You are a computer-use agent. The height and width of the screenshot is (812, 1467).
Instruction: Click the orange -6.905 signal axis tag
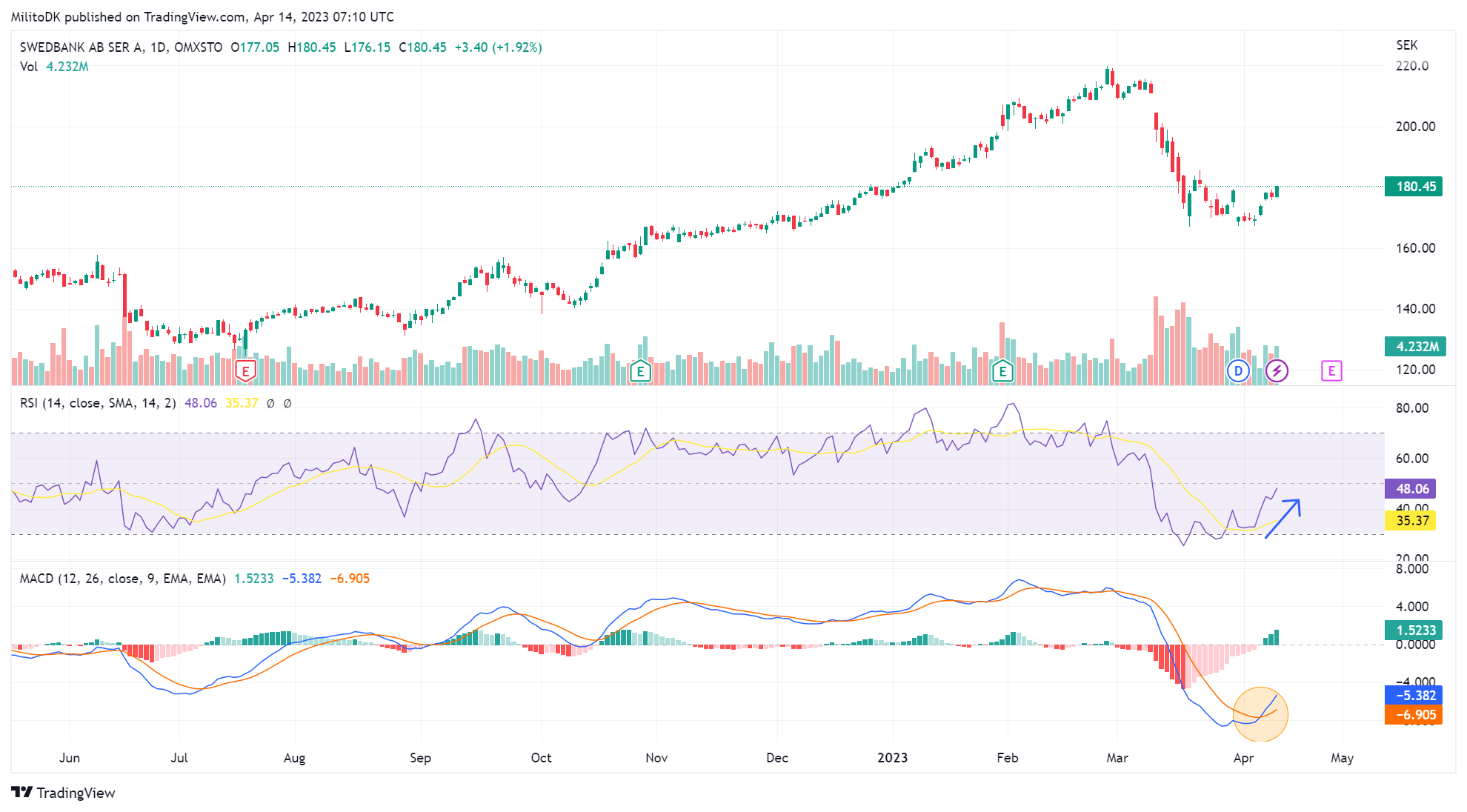point(1414,715)
